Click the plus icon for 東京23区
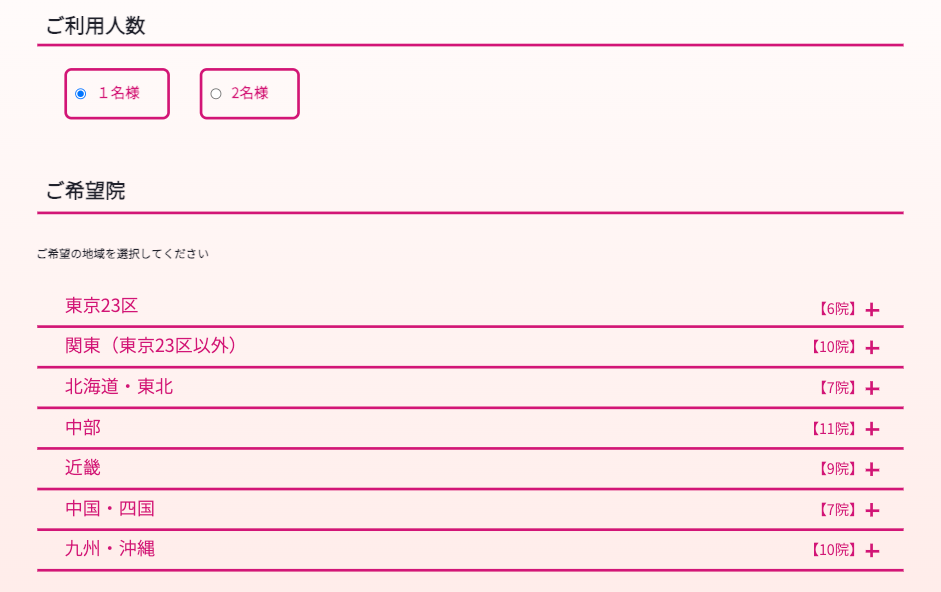The width and height of the screenshot is (941, 592). pos(872,310)
